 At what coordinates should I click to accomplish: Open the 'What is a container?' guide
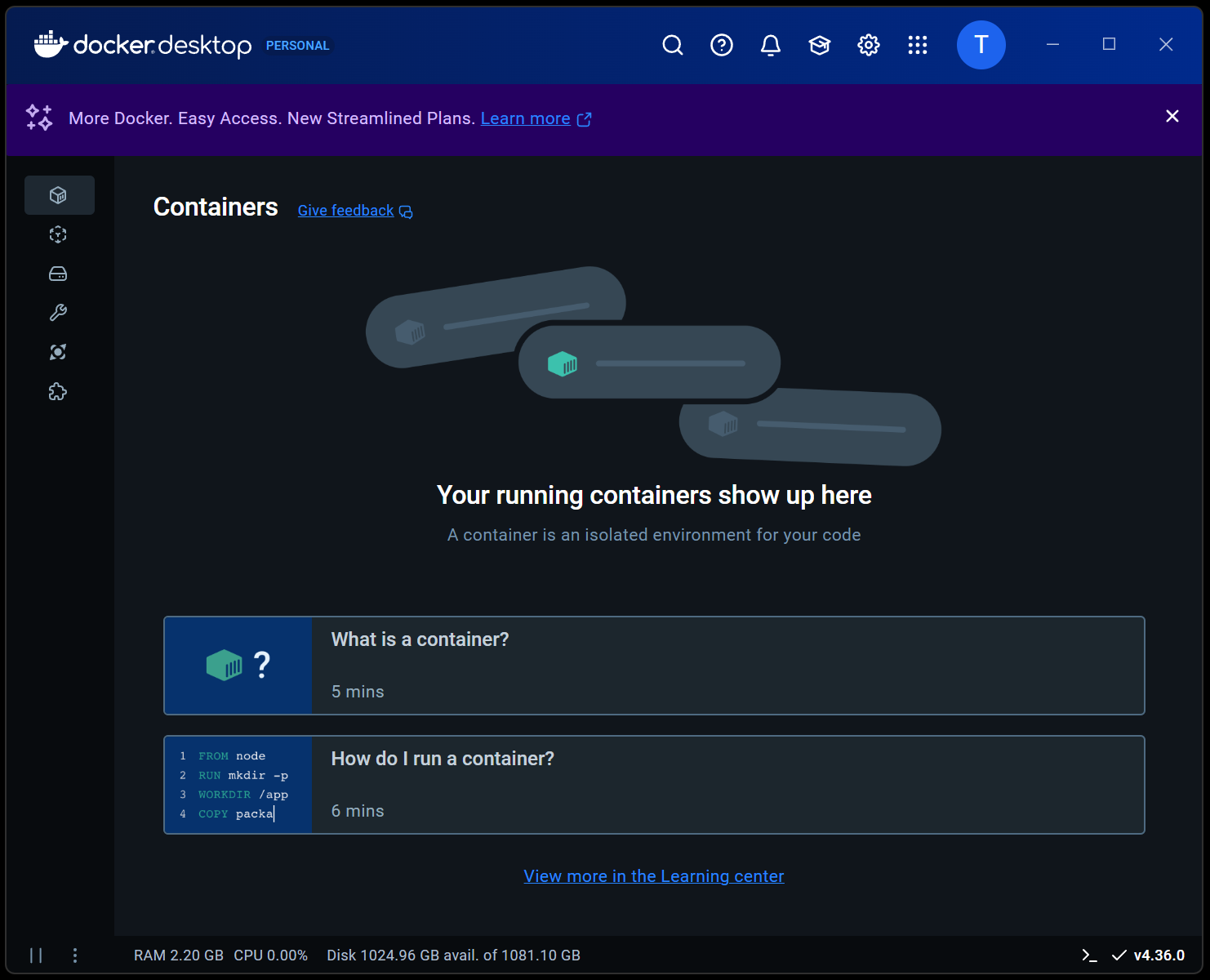pos(654,666)
